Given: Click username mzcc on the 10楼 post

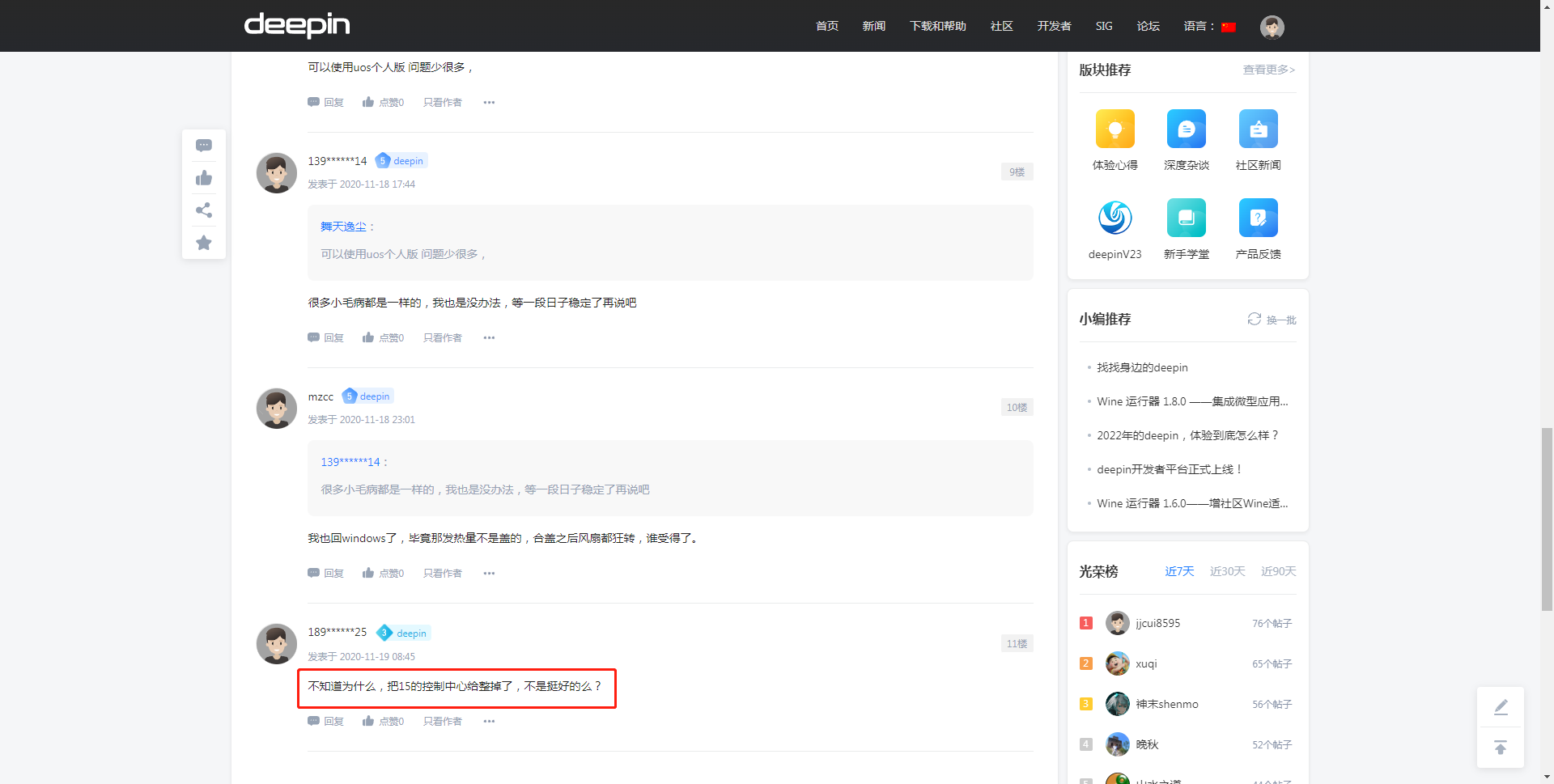Looking at the screenshot, I should tap(321, 397).
